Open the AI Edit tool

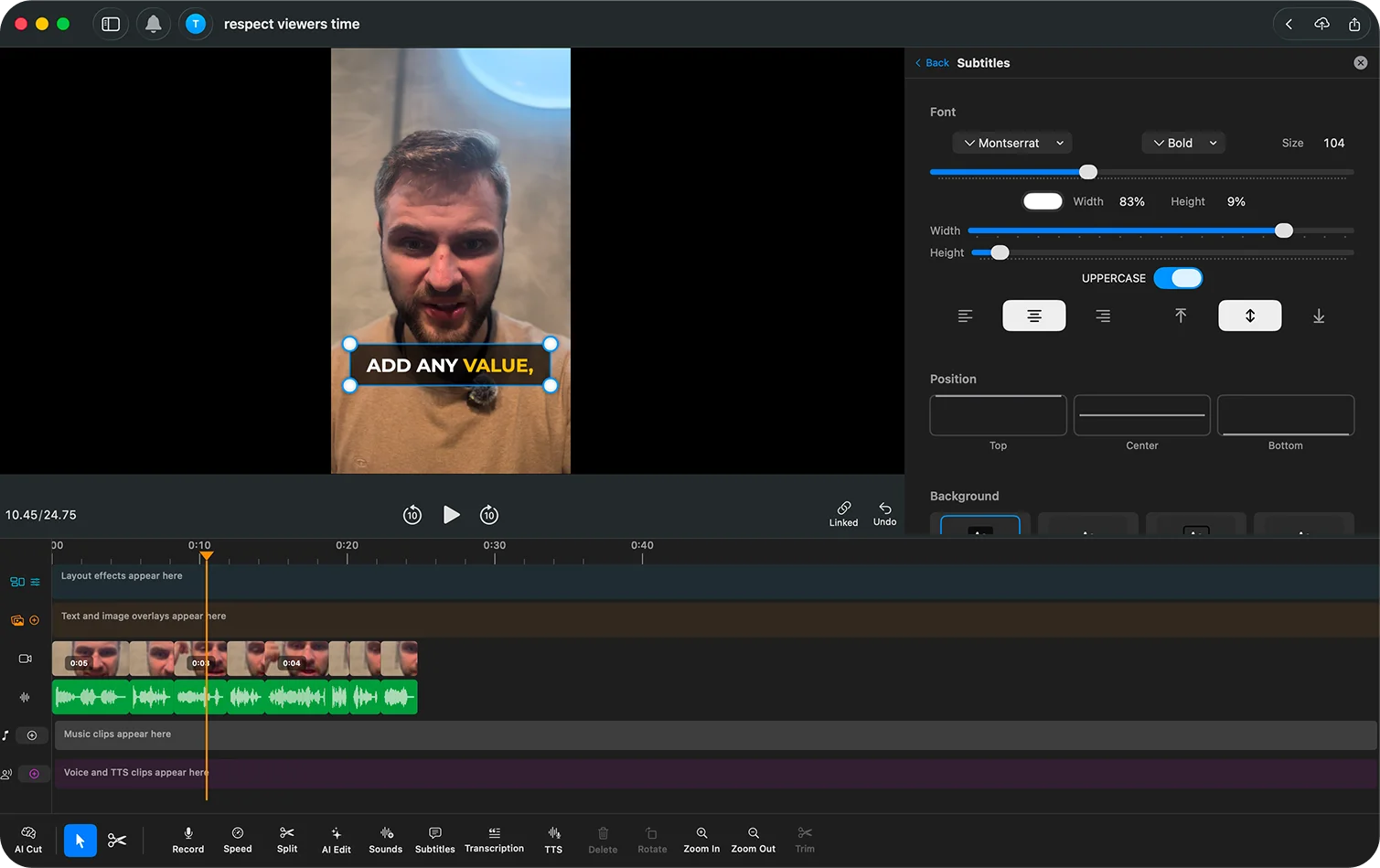coord(336,840)
